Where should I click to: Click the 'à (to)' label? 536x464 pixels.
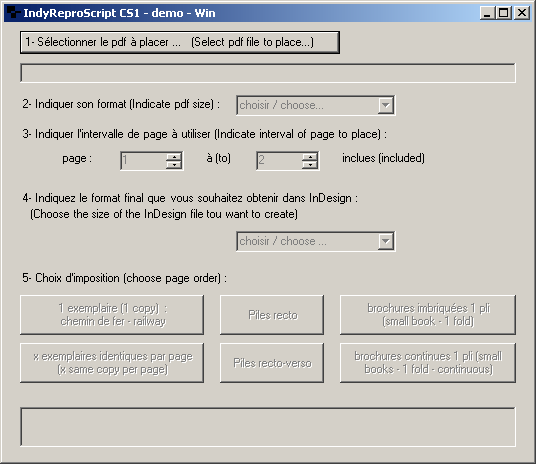(219, 158)
